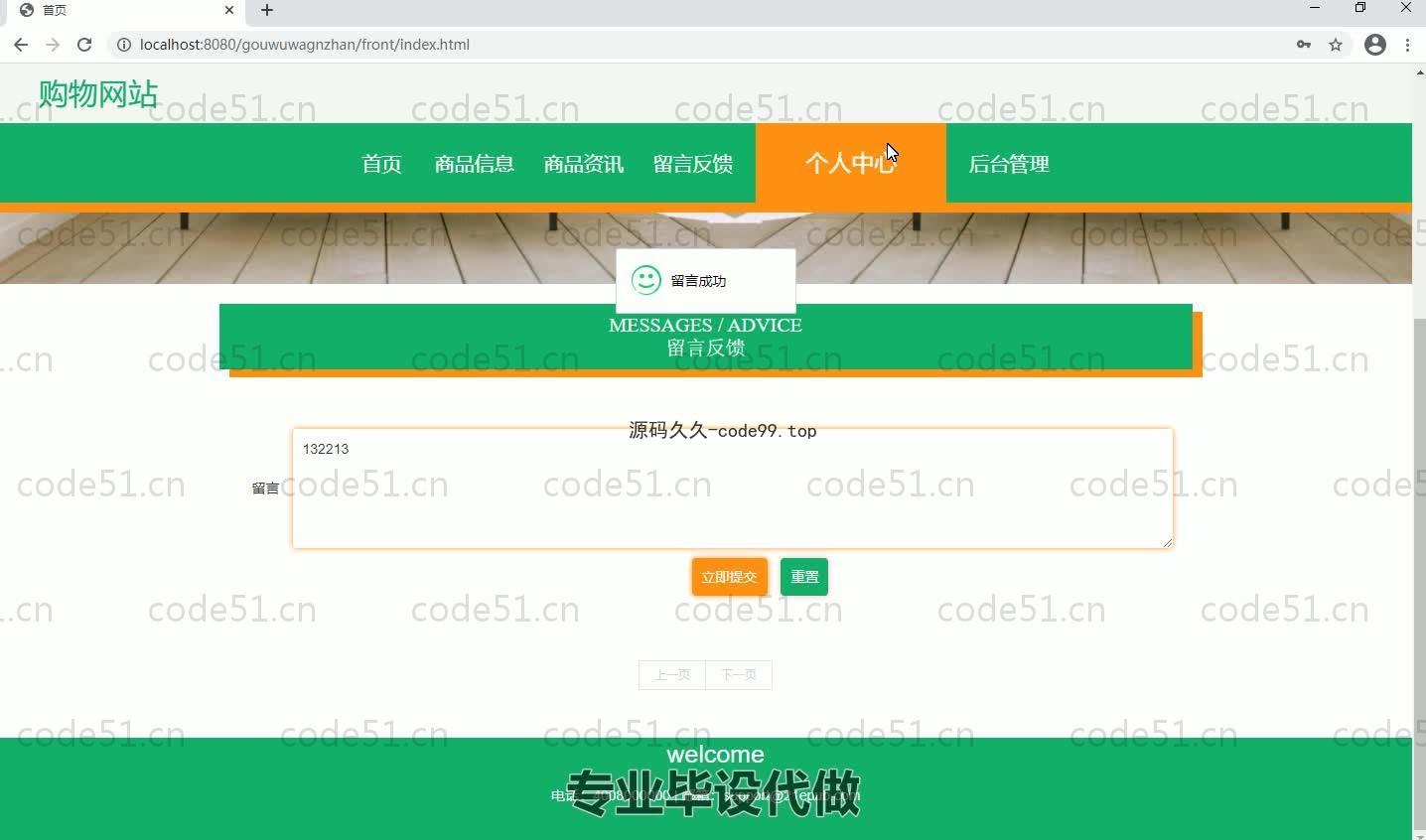Submit message with 立即提交 button
Image resolution: width=1426 pixels, height=840 pixels.
point(730,577)
